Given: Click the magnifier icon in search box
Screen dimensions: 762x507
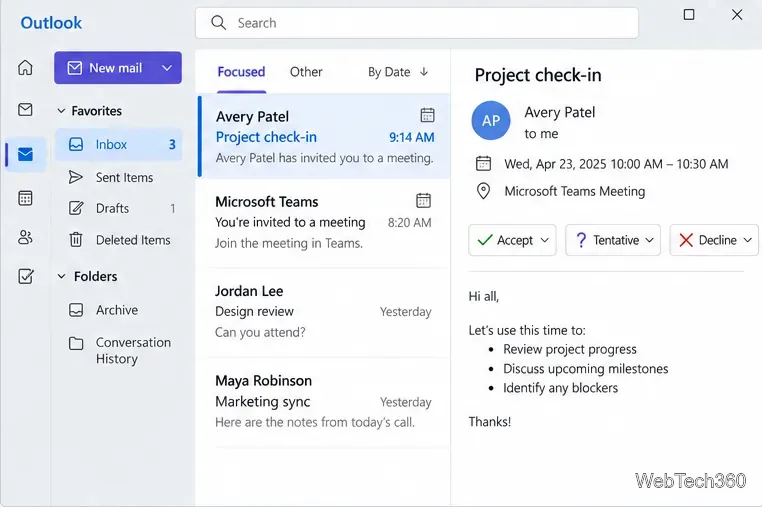Looking at the screenshot, I should pos(219,23).
